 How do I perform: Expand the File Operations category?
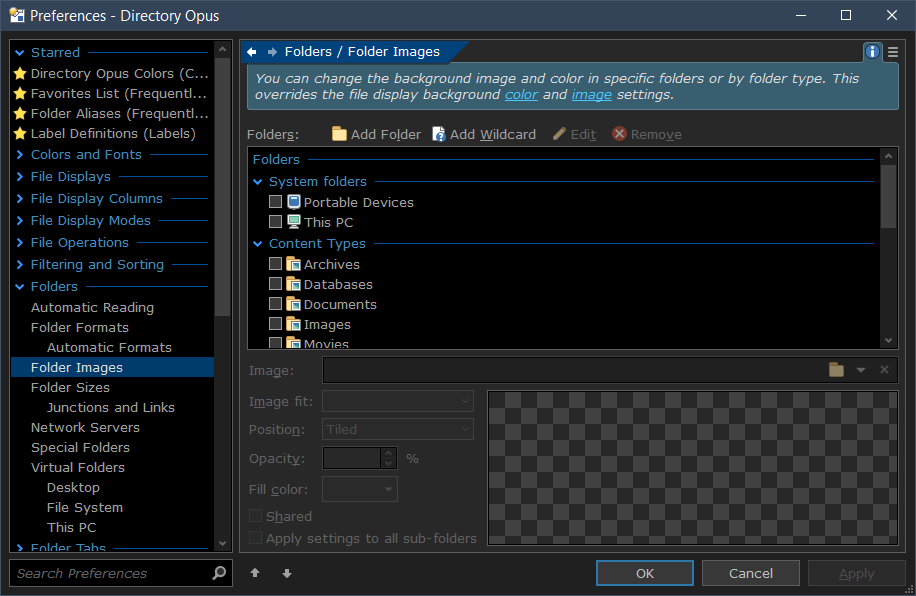point(20,243)
